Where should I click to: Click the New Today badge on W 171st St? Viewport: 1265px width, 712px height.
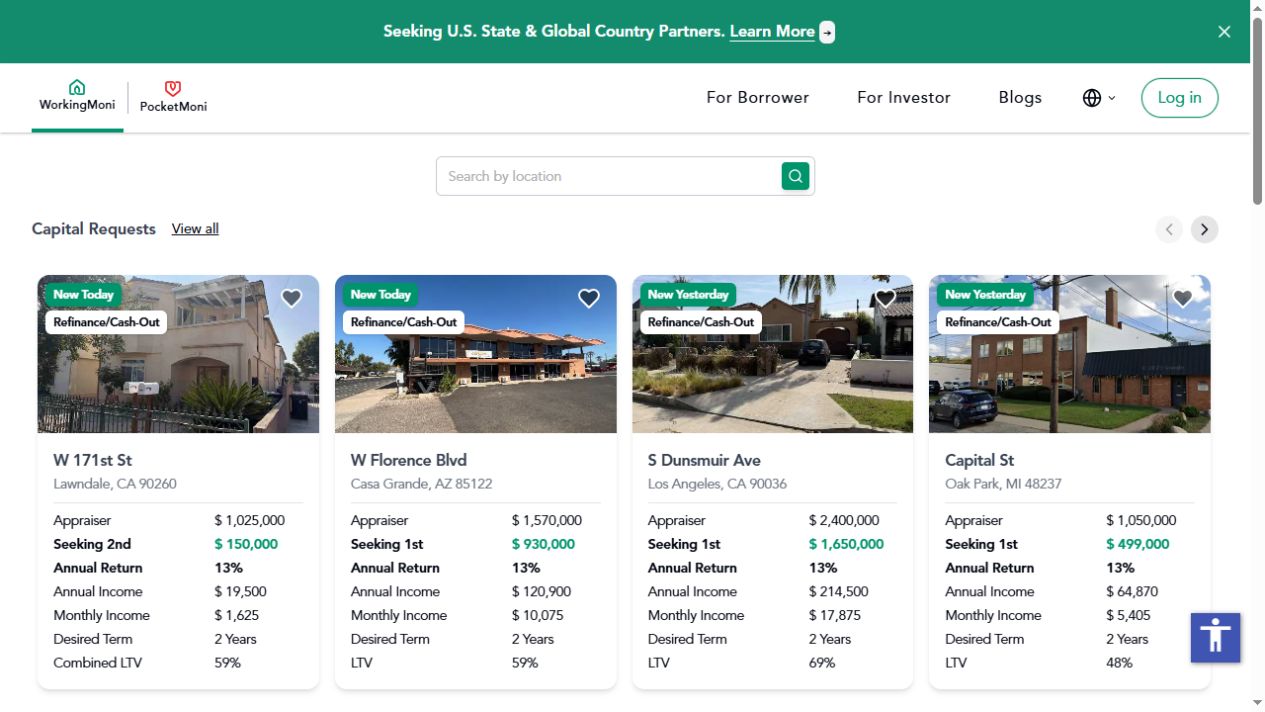83,295
